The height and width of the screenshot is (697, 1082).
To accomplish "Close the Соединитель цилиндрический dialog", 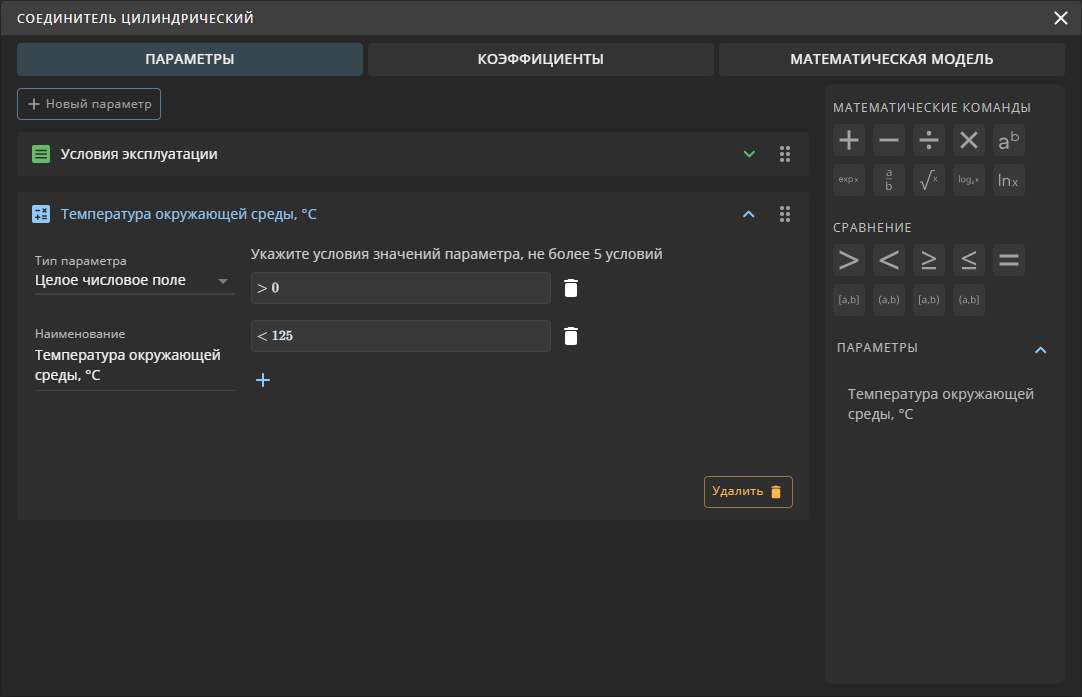I will (x=1061, y=18).
